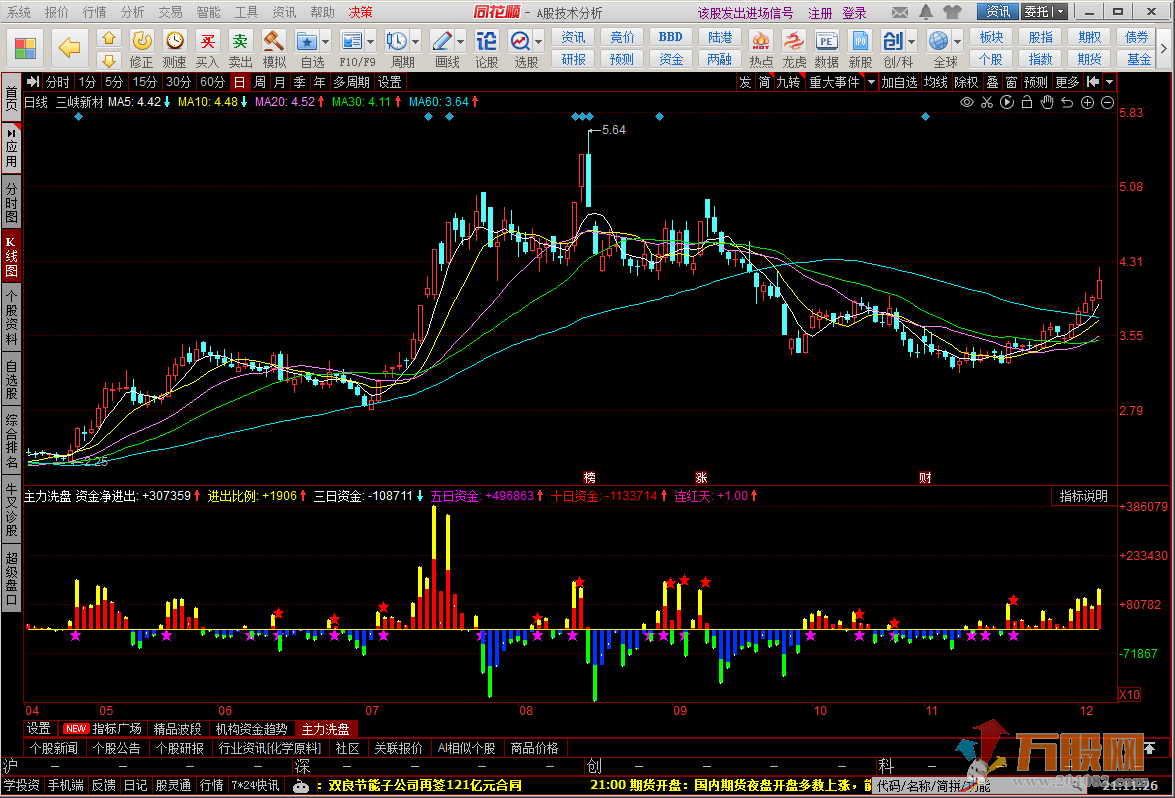
Task: Open the 数据 PE data icon
Action: tap(827, 41)
